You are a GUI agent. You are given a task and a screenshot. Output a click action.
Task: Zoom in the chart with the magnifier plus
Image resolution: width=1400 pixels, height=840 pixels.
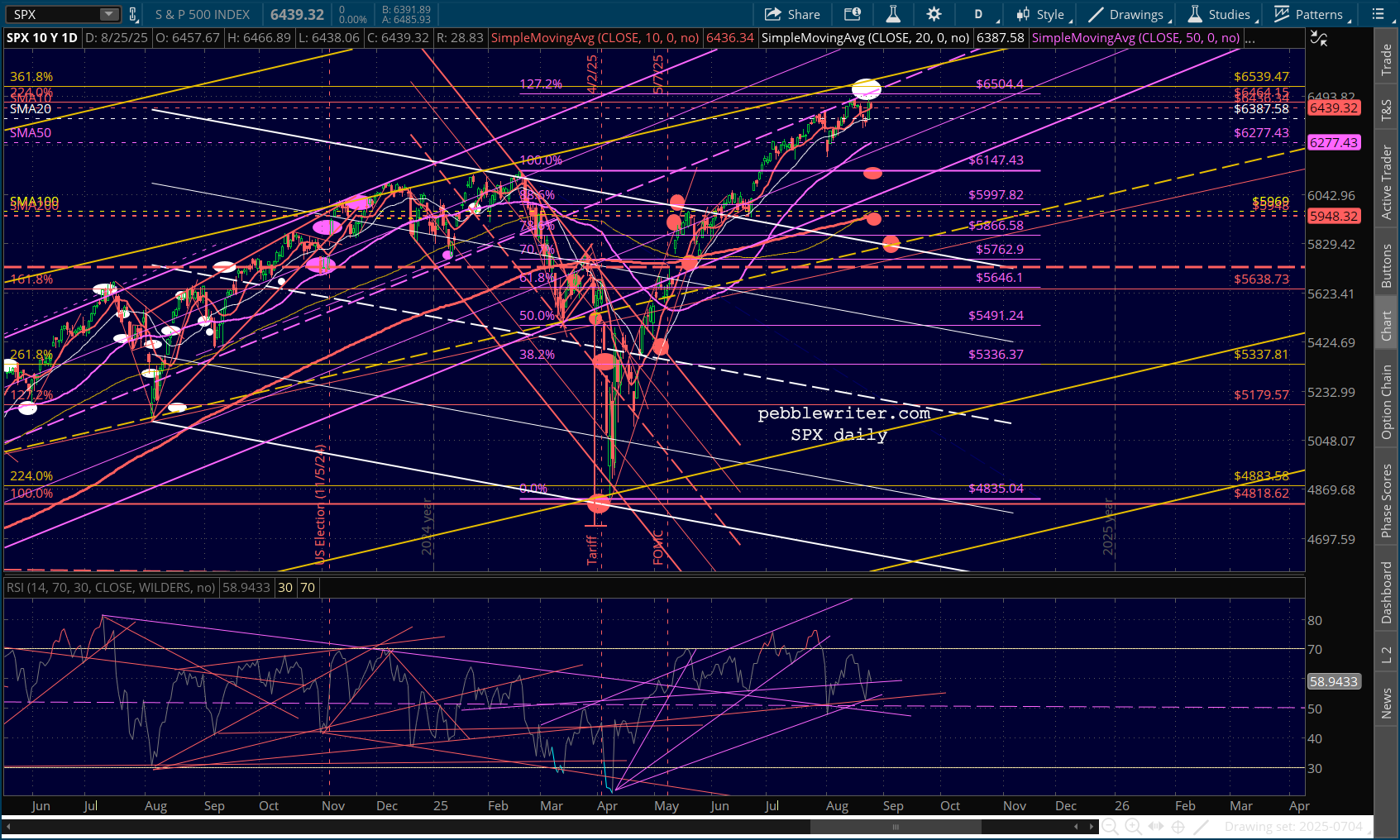click(x=1133, y=826)
